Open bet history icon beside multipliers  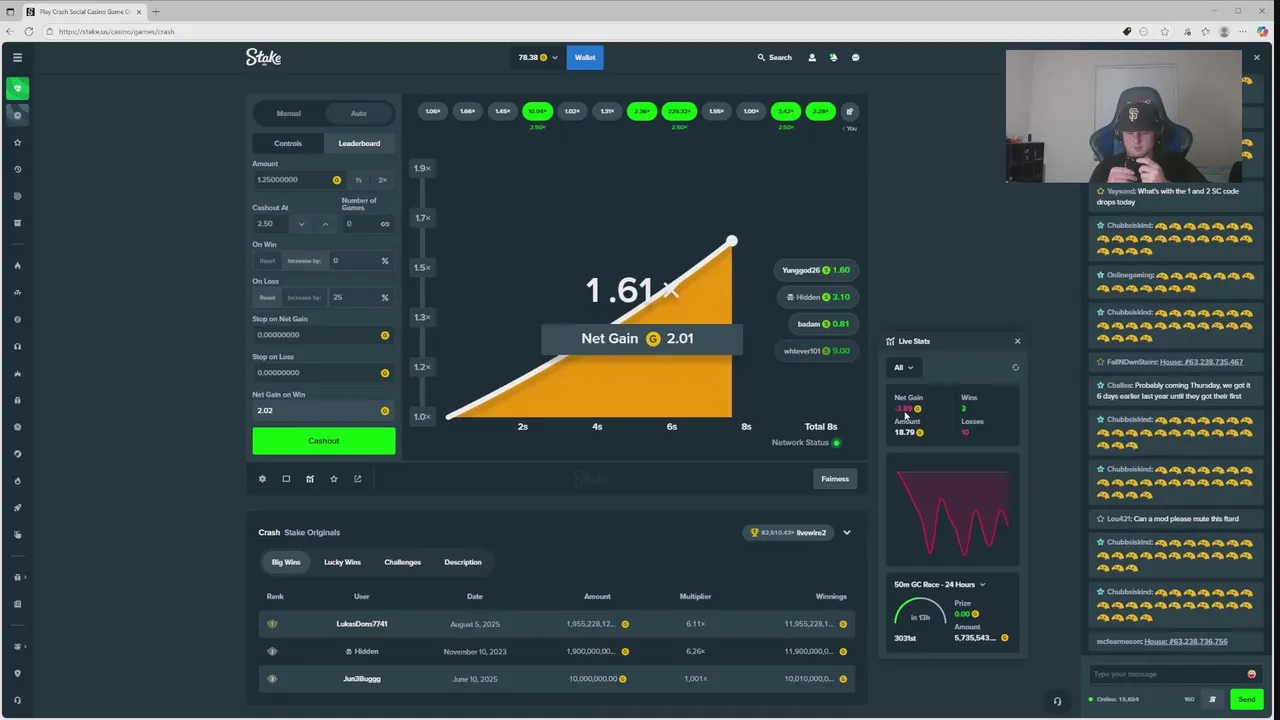849,111
